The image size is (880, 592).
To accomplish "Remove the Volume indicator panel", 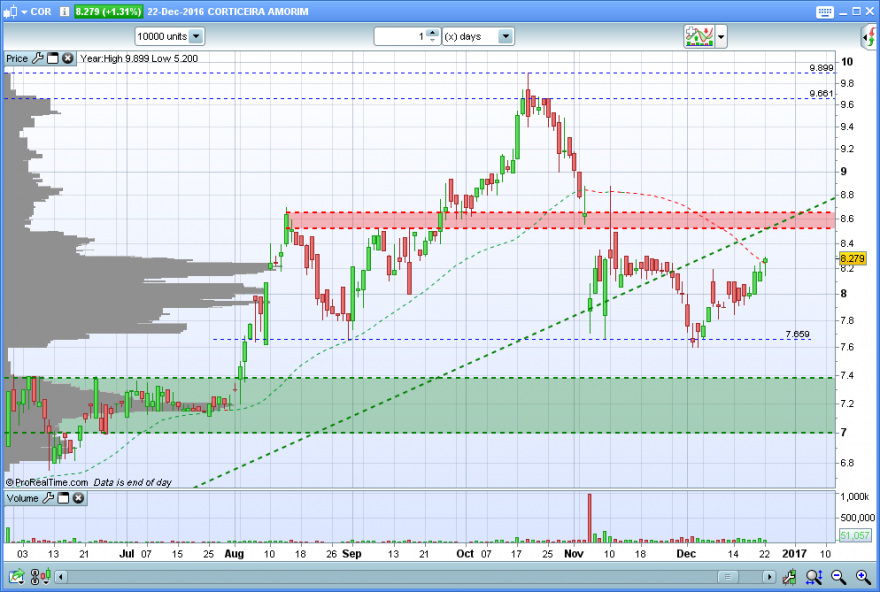I will 78,498.
